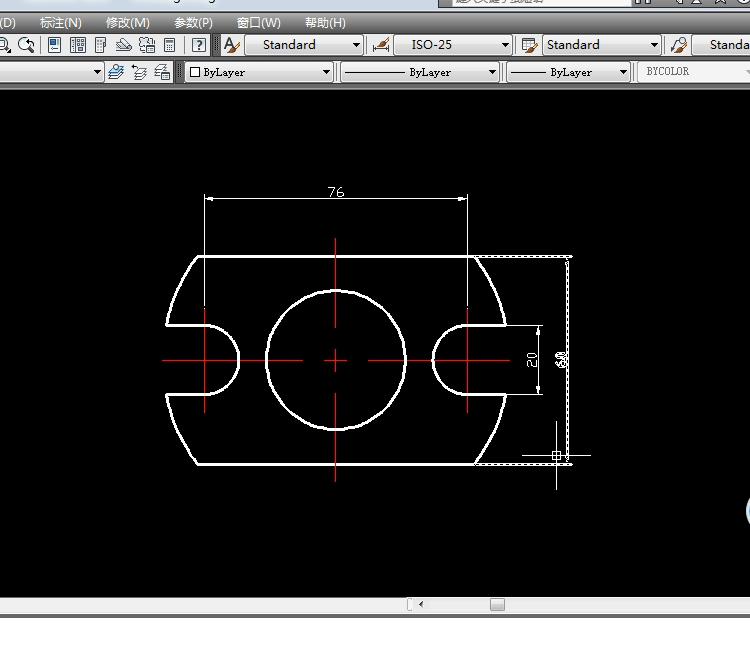Open the 标注(N) dimension menu
Viewport: 750px width, 649px height.
(61, 22)
